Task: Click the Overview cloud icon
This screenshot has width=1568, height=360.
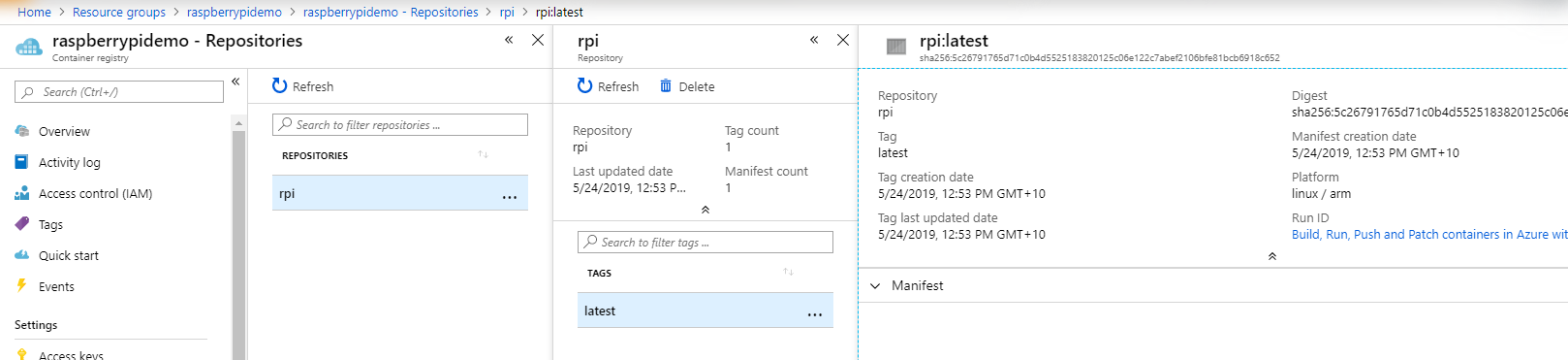Action: [22, 131]
